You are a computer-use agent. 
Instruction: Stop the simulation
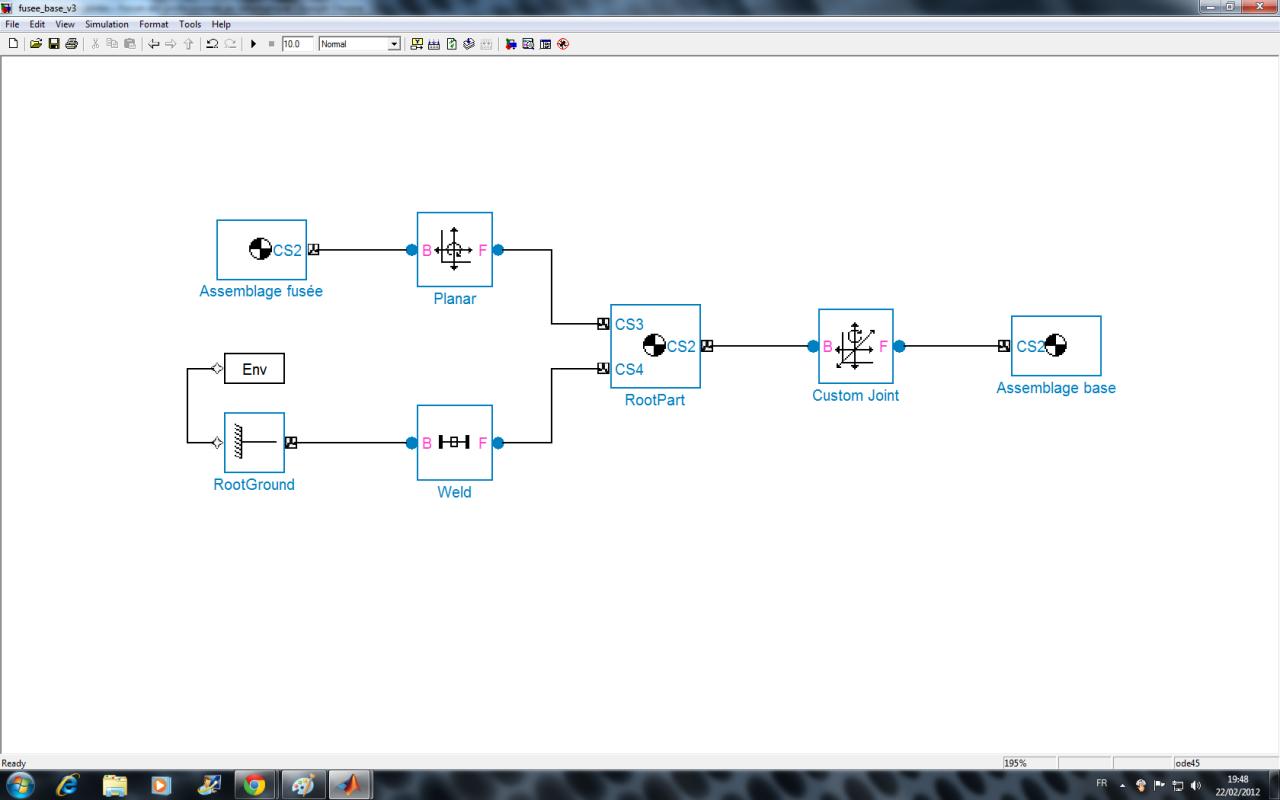pyautogui.click(x=271, y=44)
